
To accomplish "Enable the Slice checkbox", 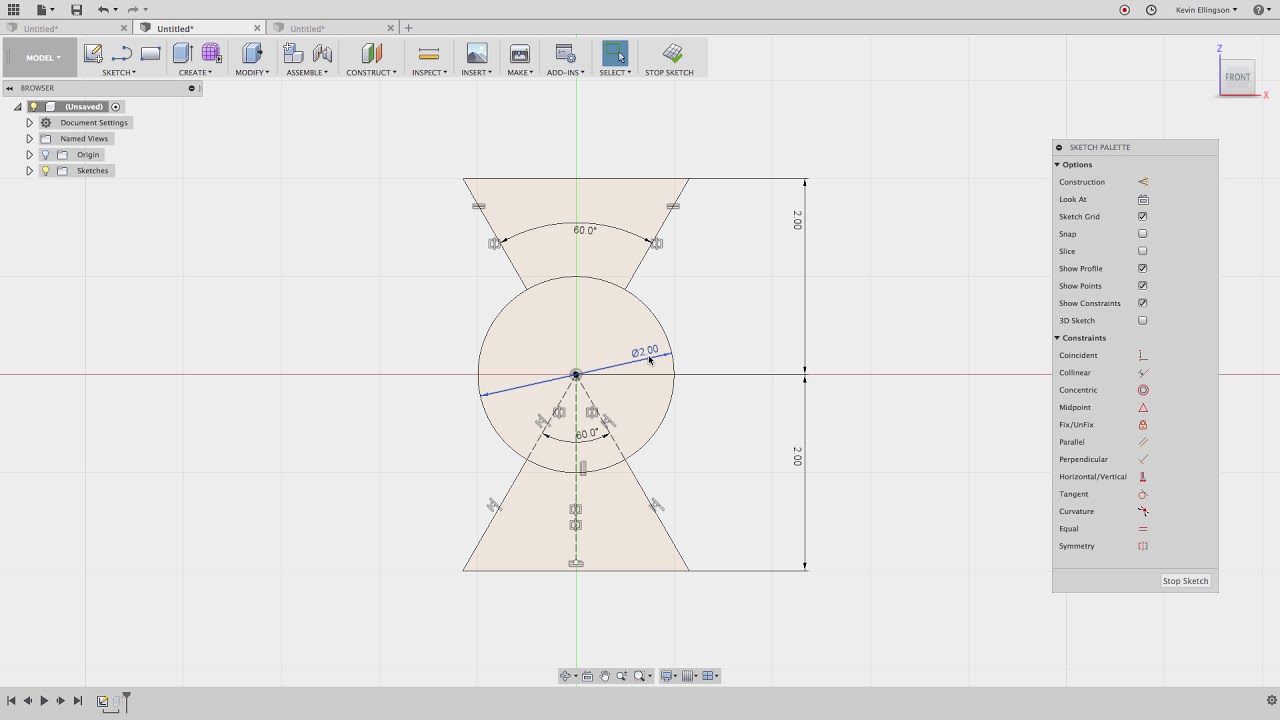I will (1142, 251).
